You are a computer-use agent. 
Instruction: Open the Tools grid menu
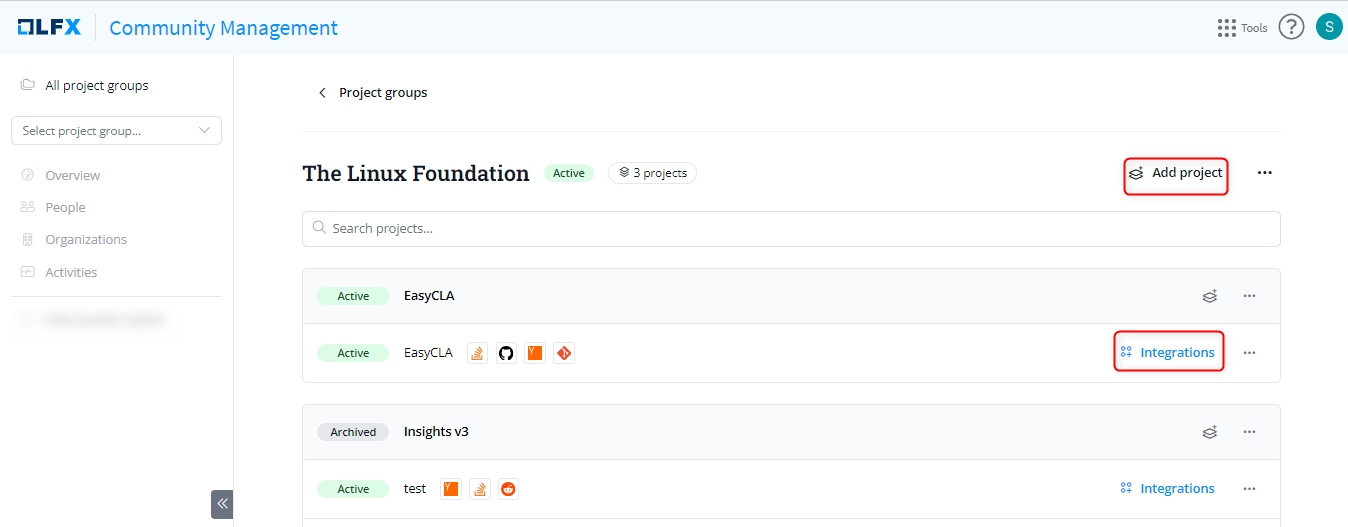click(x=1241, y=28)
